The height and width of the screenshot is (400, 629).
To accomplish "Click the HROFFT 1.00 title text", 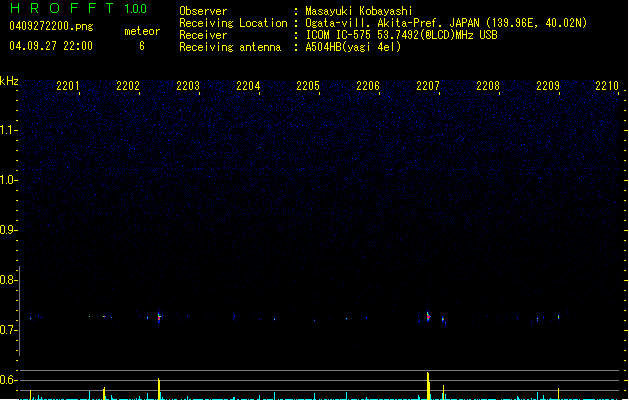I will point(79,8).
